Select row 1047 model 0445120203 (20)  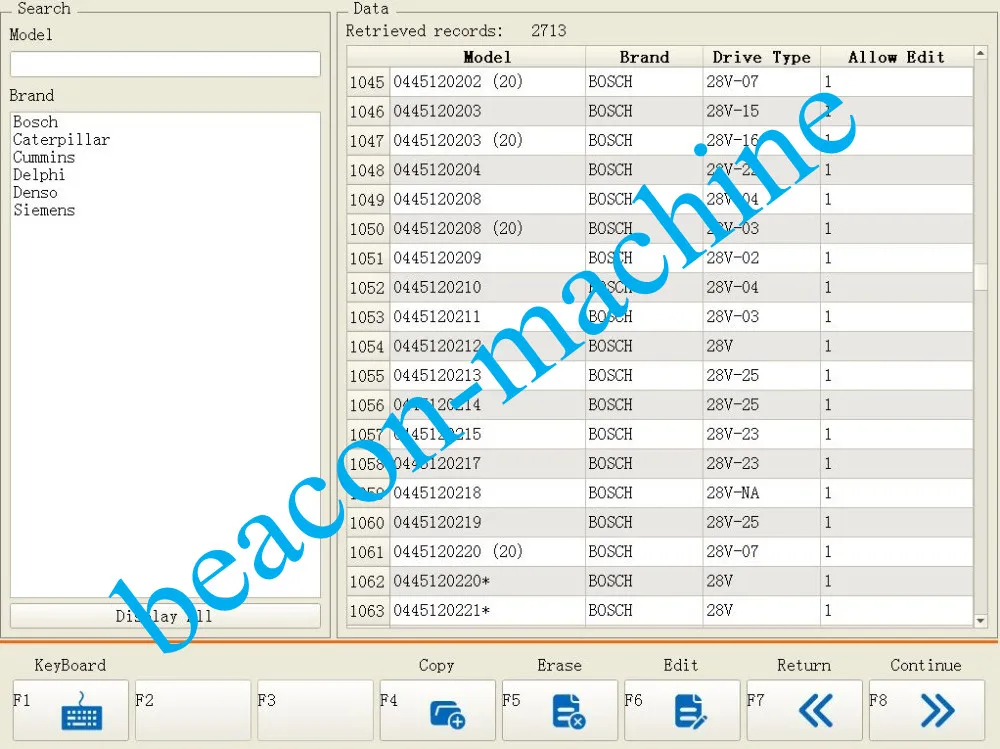[660, 140]
